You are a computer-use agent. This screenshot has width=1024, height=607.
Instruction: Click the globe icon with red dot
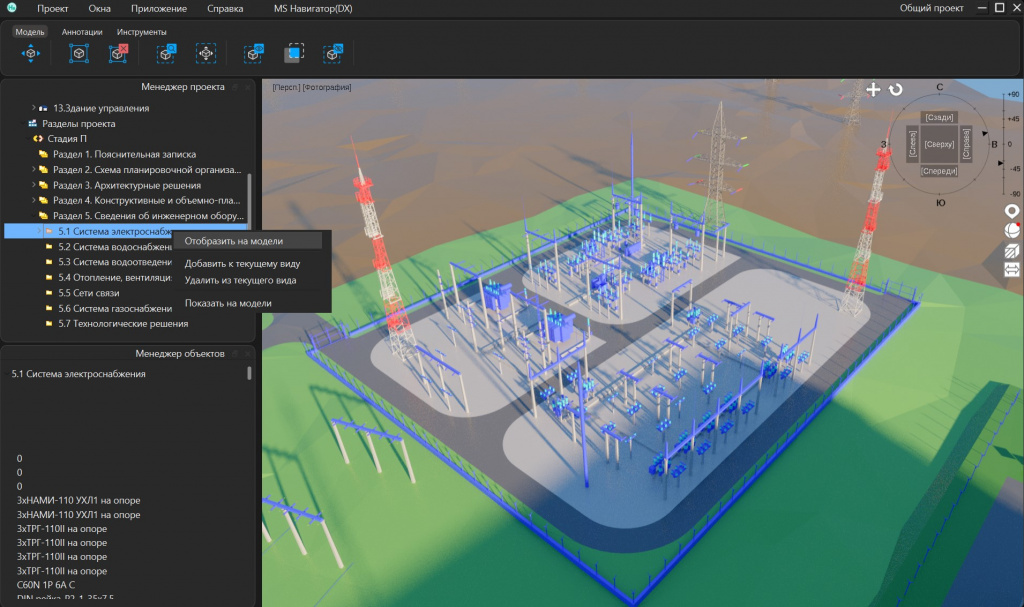pyautogui.click(x=1012, y=231)
